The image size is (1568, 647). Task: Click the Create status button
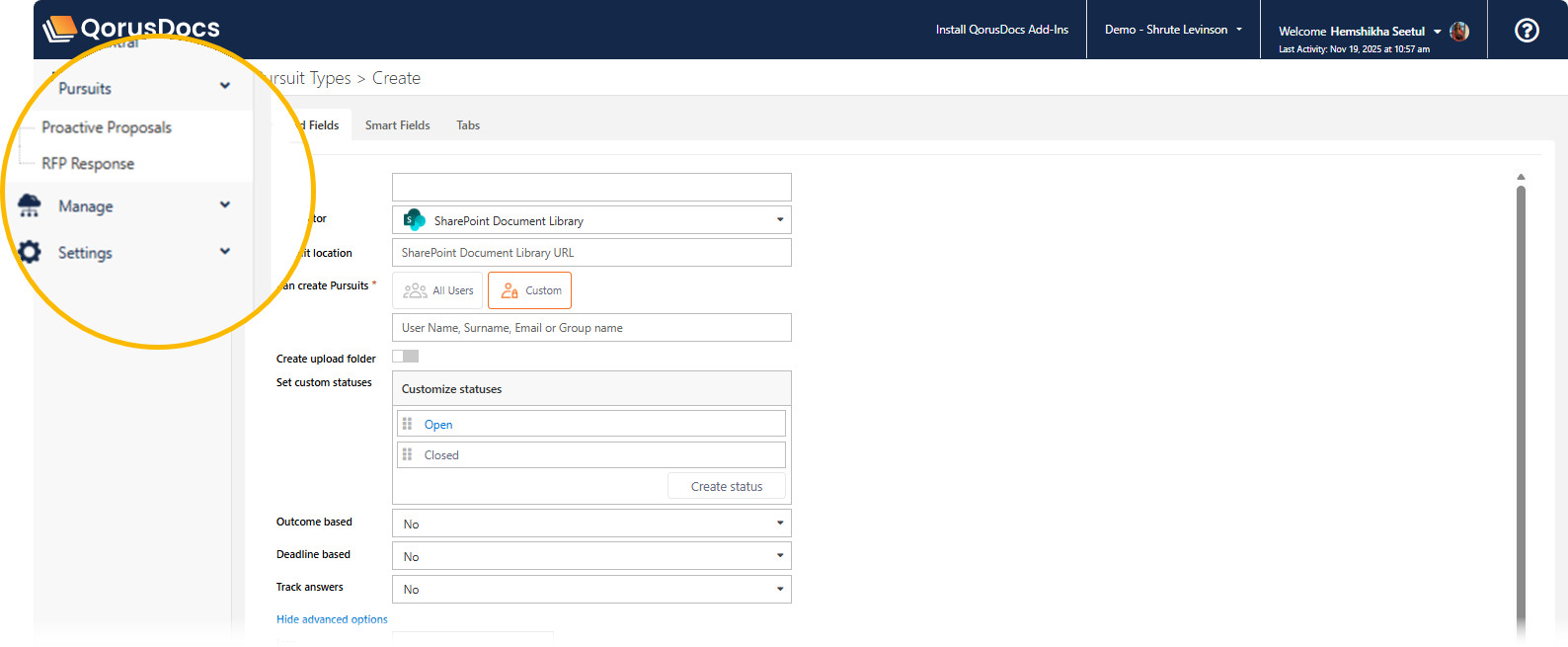pos(726,486)
